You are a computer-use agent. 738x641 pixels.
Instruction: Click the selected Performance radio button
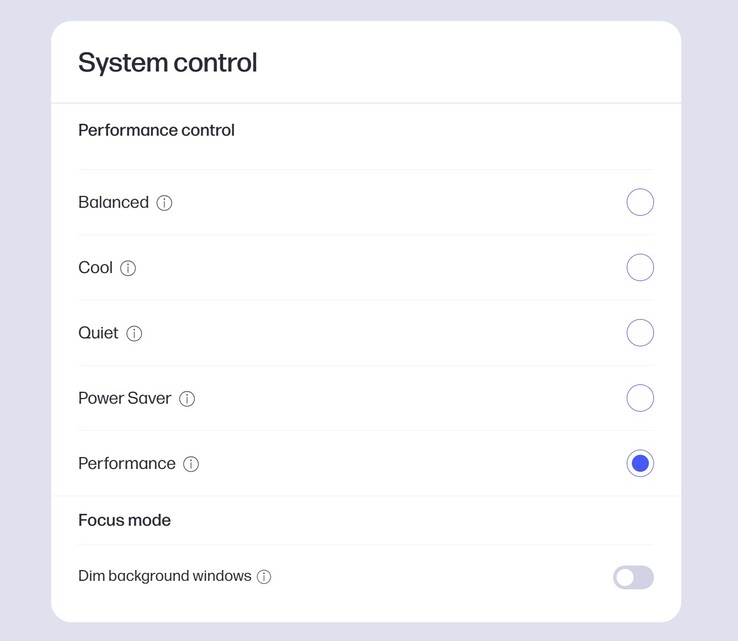[x=640, y=464]
